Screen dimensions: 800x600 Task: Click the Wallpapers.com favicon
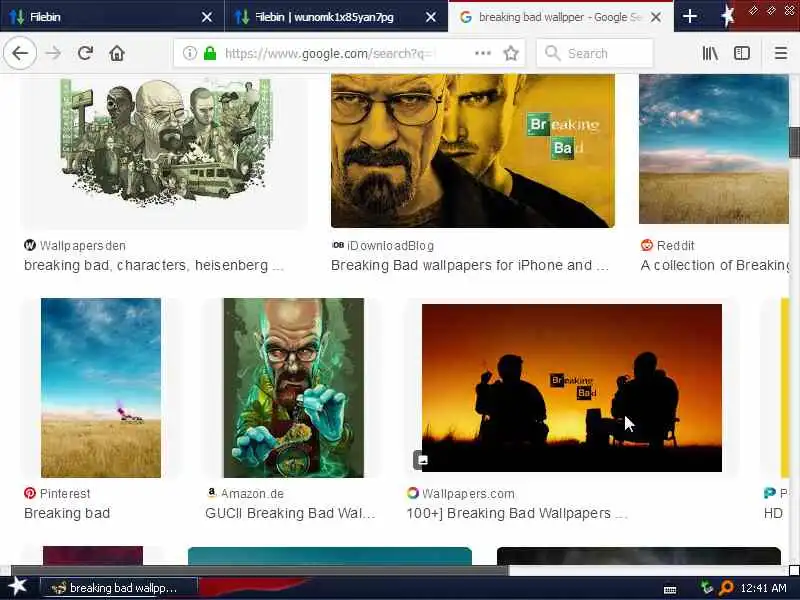click(413, 493)
